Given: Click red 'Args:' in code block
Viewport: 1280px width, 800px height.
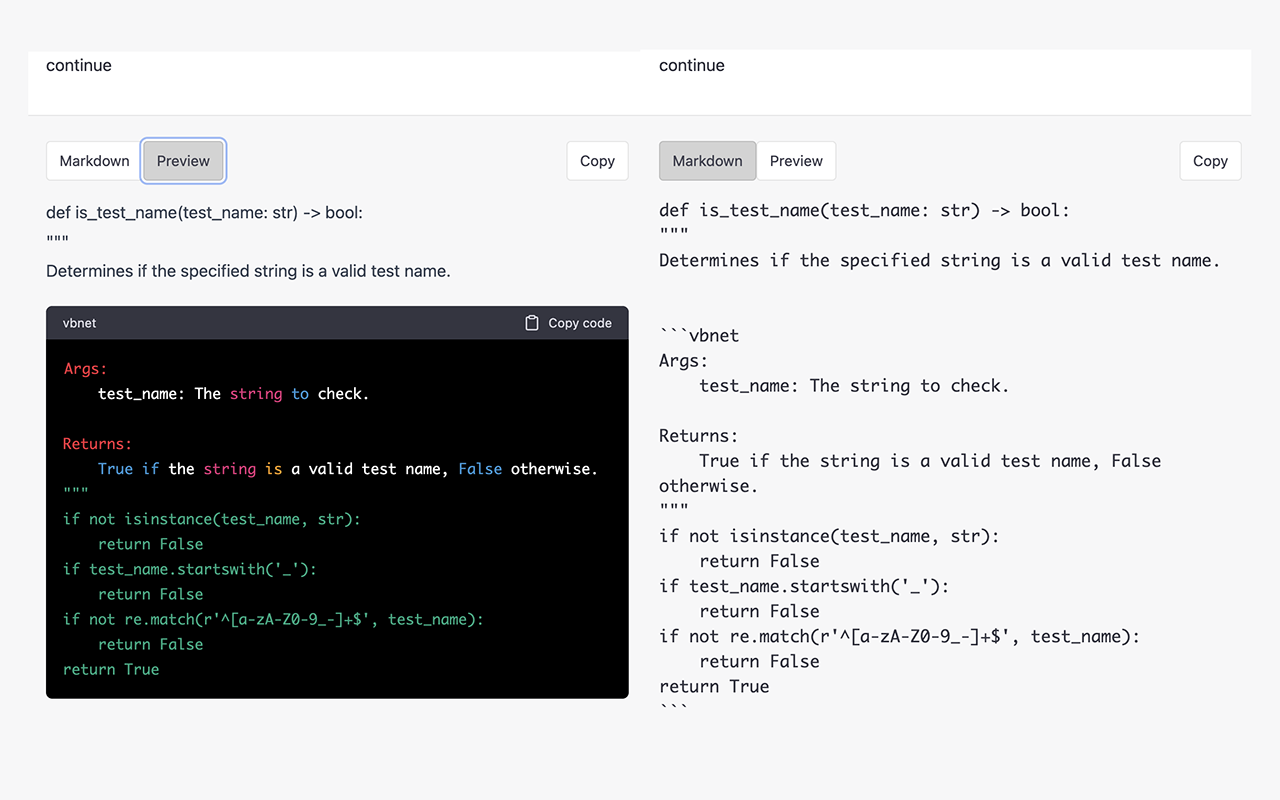Looking at the screenshot, I should [85, 369].
